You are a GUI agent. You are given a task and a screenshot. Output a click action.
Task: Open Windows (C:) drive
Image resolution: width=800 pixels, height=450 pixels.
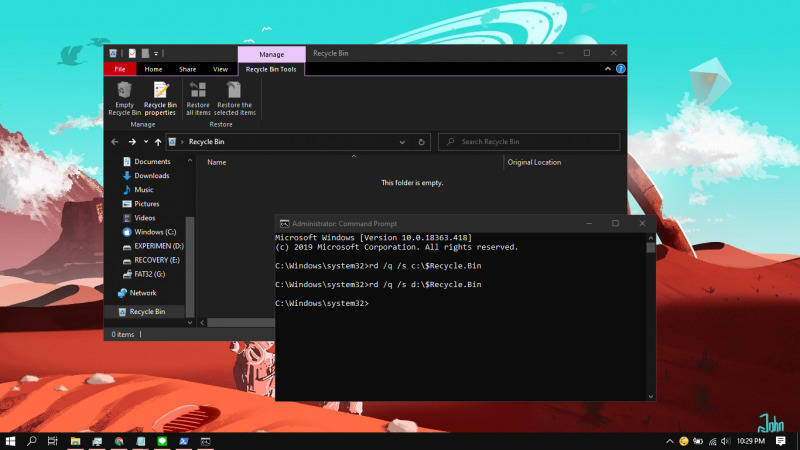point(149,232)
